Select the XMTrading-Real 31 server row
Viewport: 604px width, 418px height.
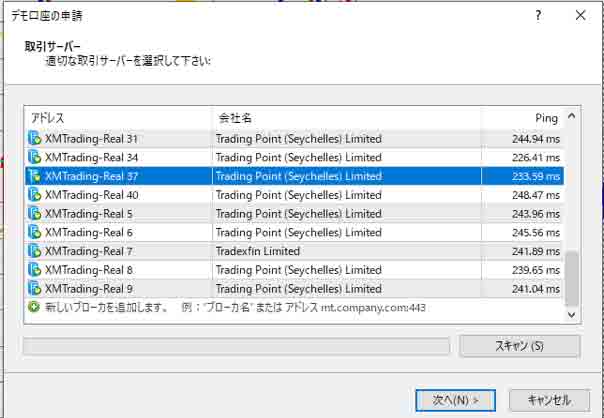[x=294, y=139]
